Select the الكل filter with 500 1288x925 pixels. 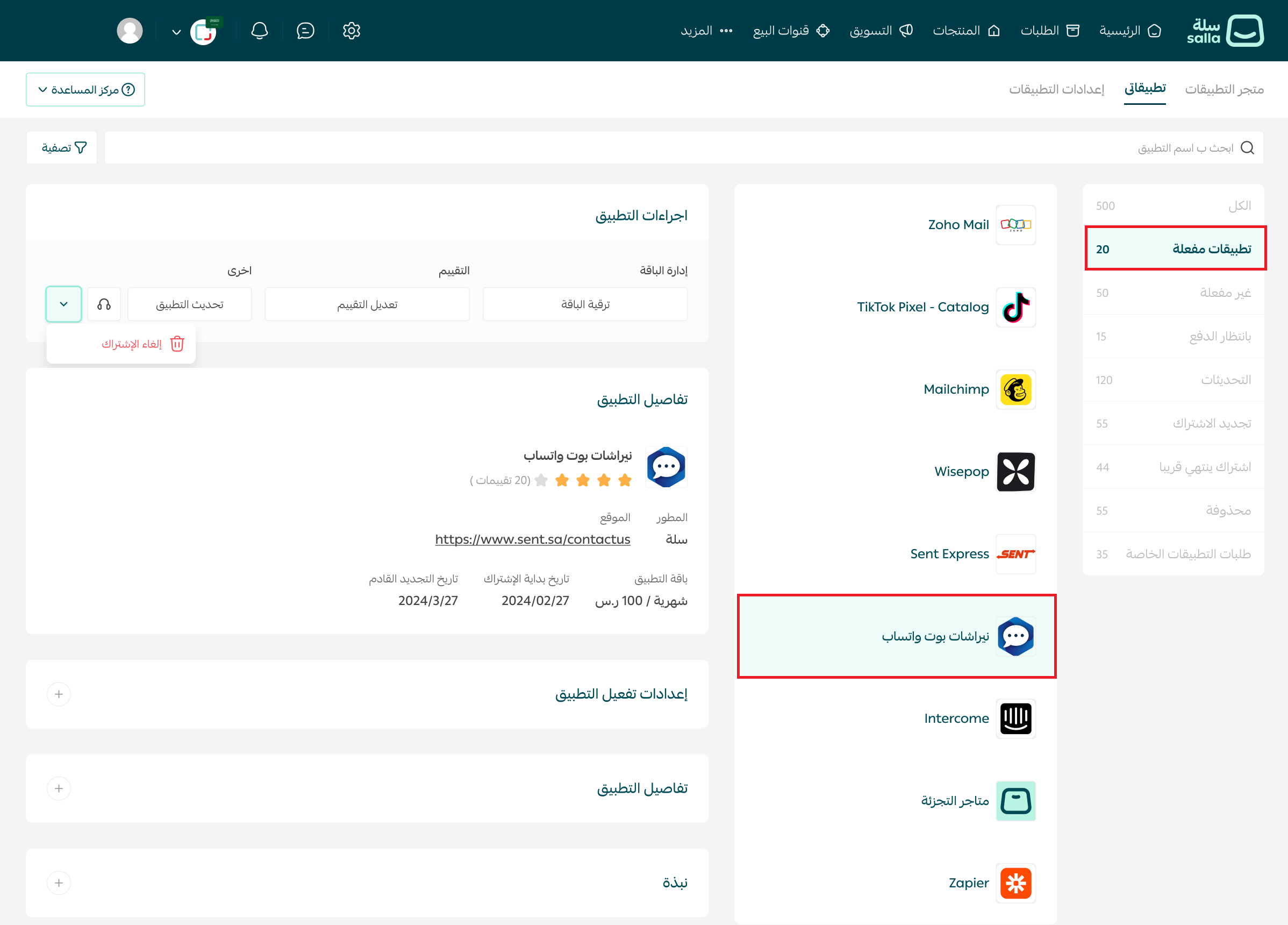[x=1173, y=205]
